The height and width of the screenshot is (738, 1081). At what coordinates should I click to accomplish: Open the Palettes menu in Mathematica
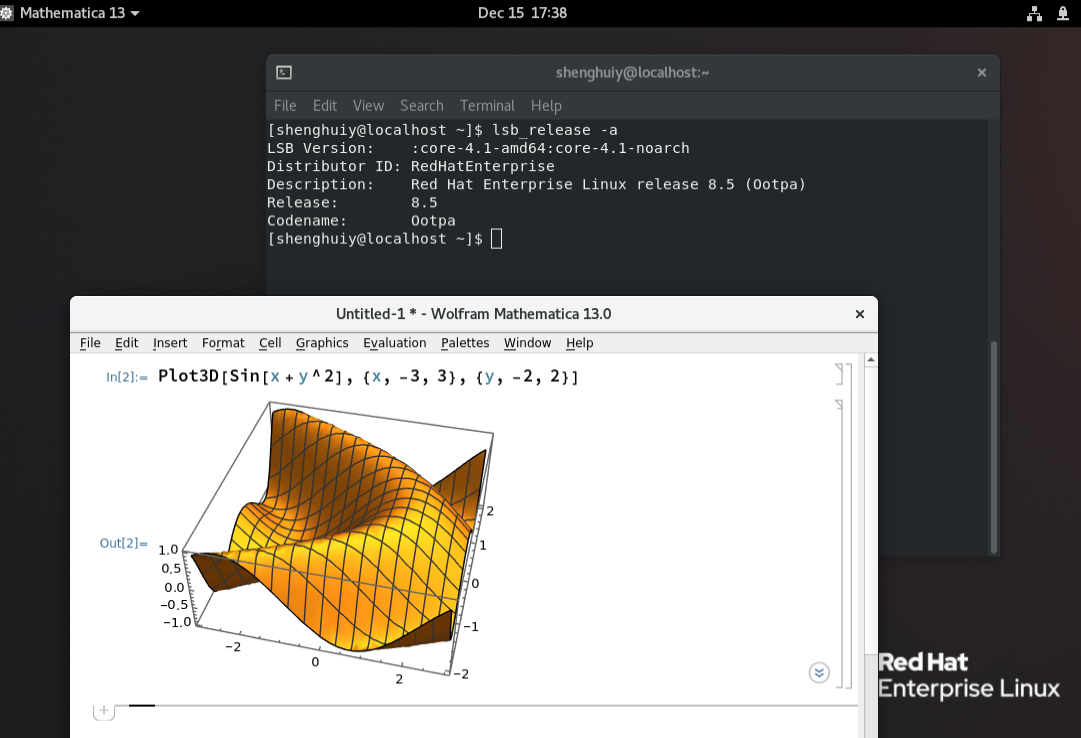coord(465,343)
